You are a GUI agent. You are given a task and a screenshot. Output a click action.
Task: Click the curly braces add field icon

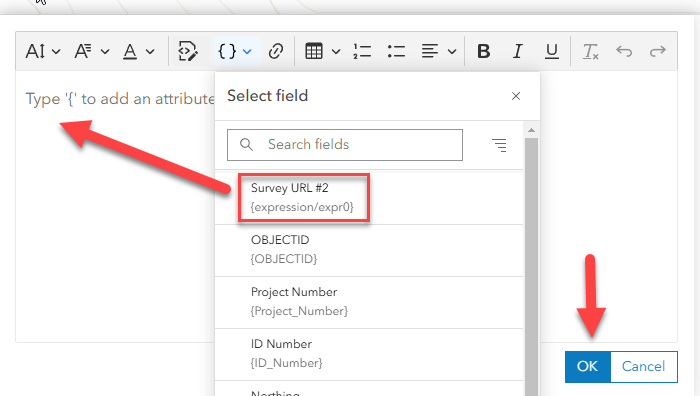coord(227,51)
